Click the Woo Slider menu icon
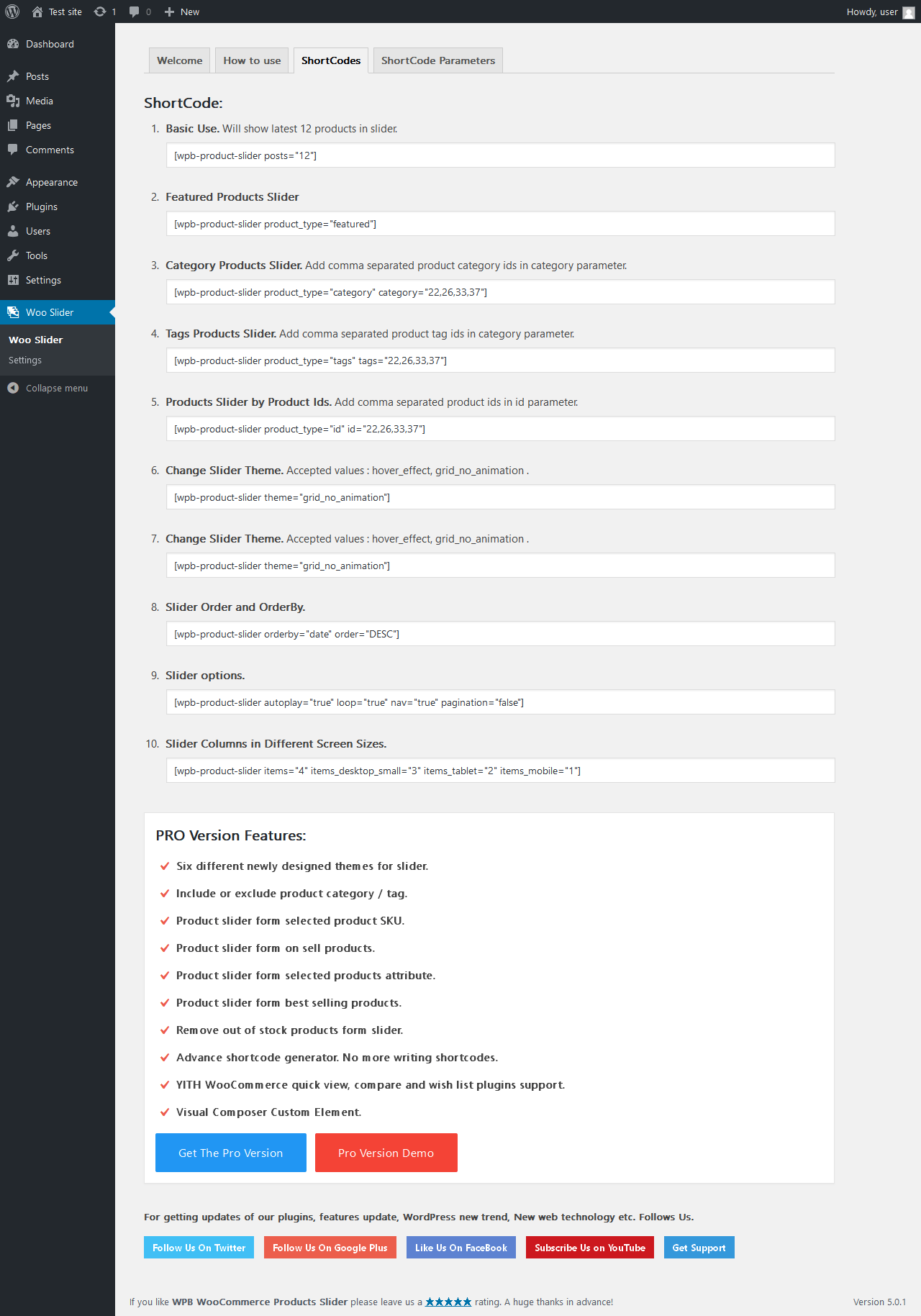 click(x=13, y=312)
